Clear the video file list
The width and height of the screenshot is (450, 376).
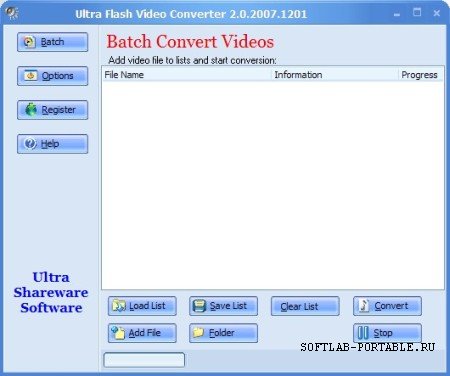coord(305,306)
